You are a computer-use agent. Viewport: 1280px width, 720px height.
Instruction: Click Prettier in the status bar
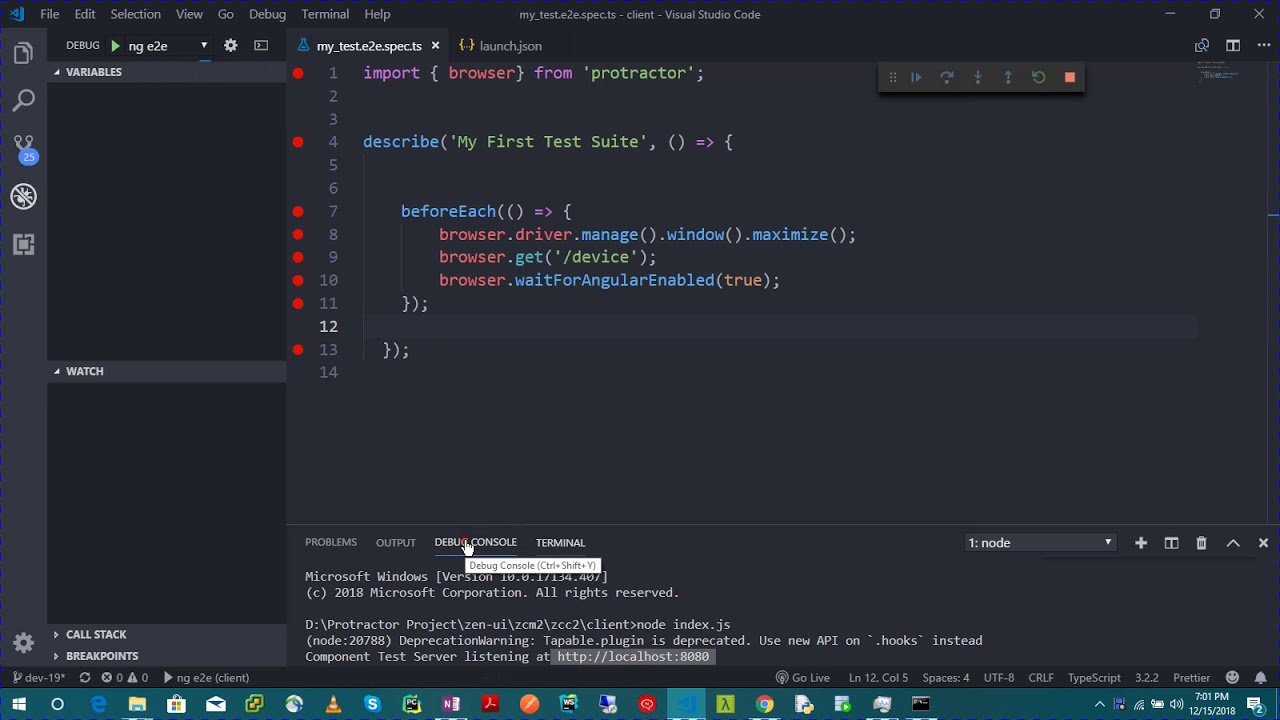[x=1192, y=678]
